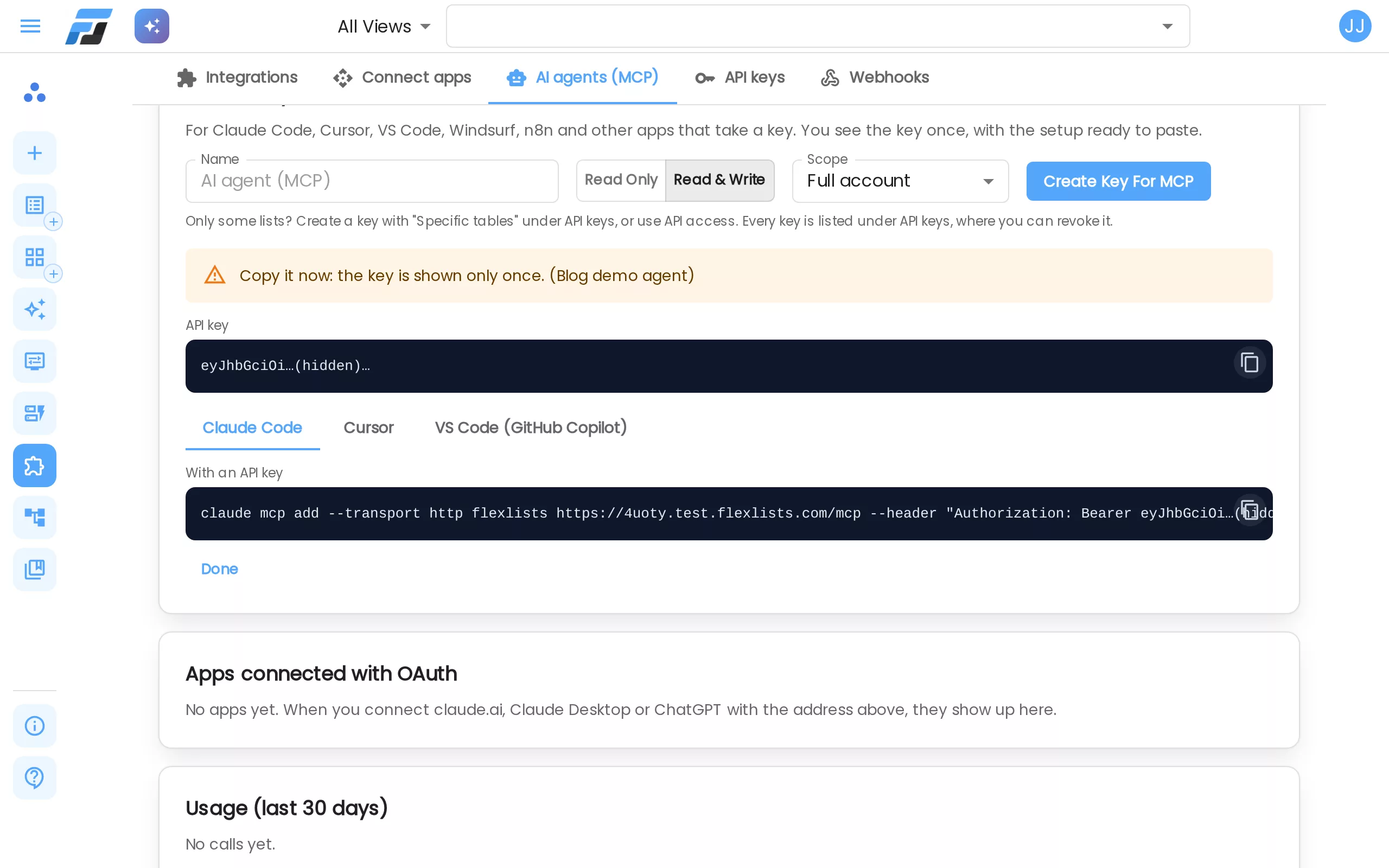The image size is (1389, 868).
Task: Click the 'Apps connected with OAuth' heading
Action: pyautogui.click(x=321, y=673)
